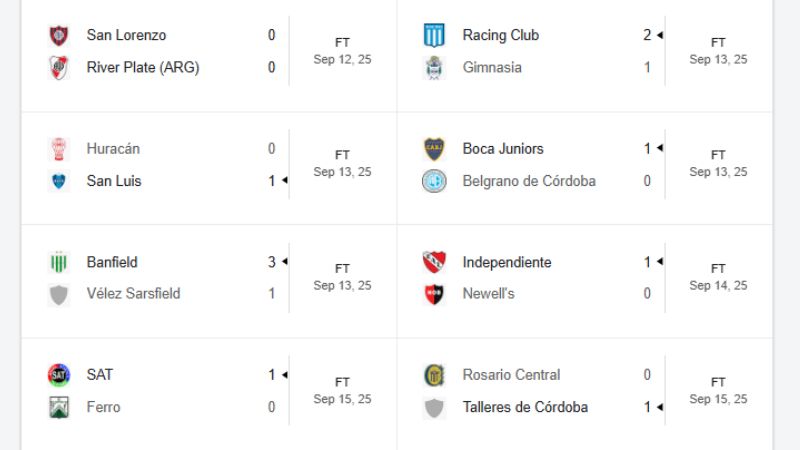This screenshot has height=450, width=800.
Task: Click the San Lorenzo club crest
Action: coord(59,35)
